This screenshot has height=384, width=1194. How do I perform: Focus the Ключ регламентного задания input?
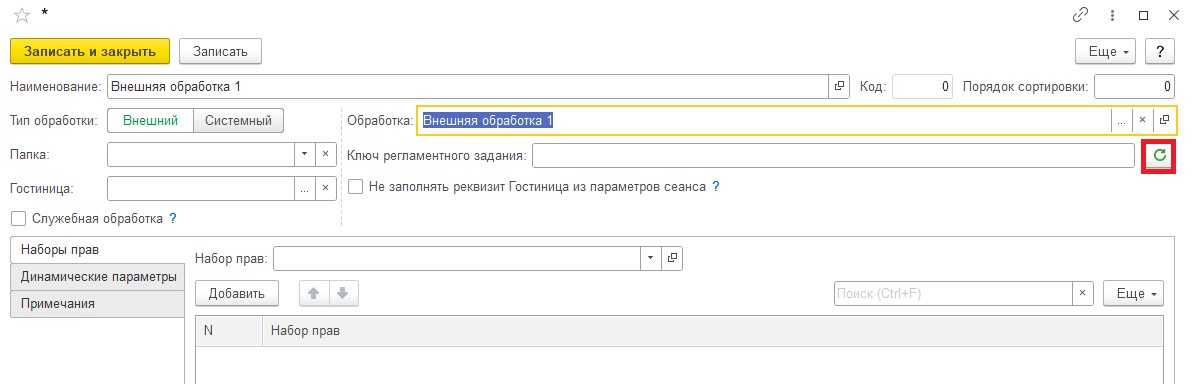[x=834, y=155]
